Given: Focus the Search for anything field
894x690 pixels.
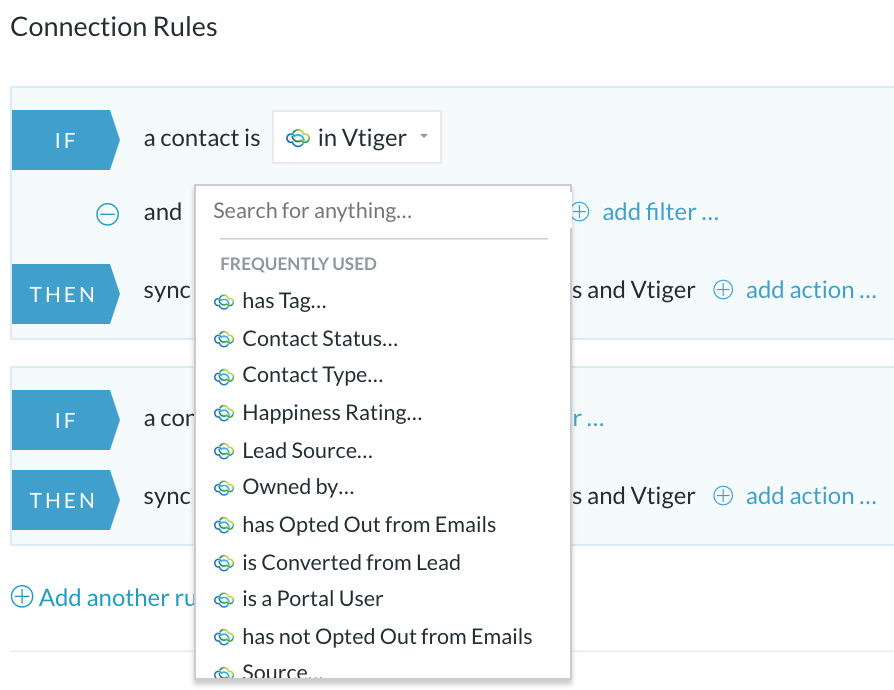Looking at the screenshot, I should pyautogui.click(x=383, y=211).
